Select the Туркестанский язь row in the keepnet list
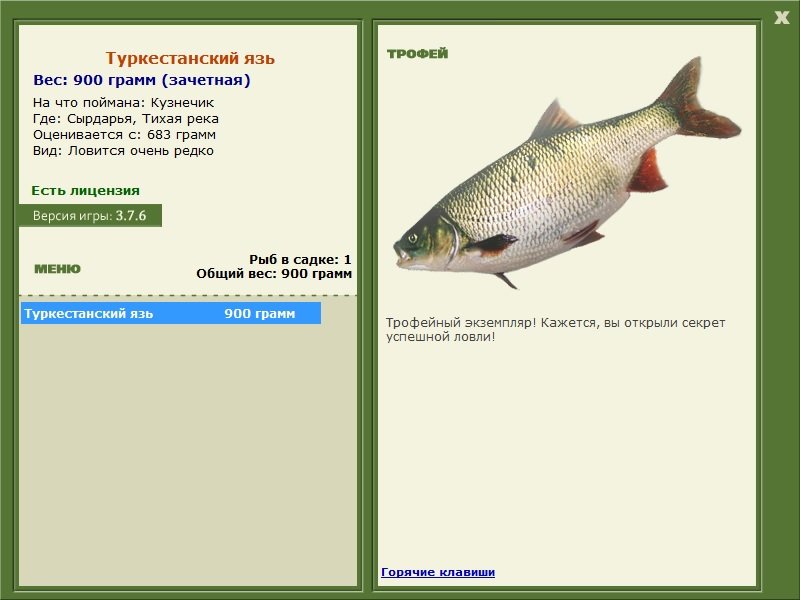 pyautogui.click(x=171, y=313)
